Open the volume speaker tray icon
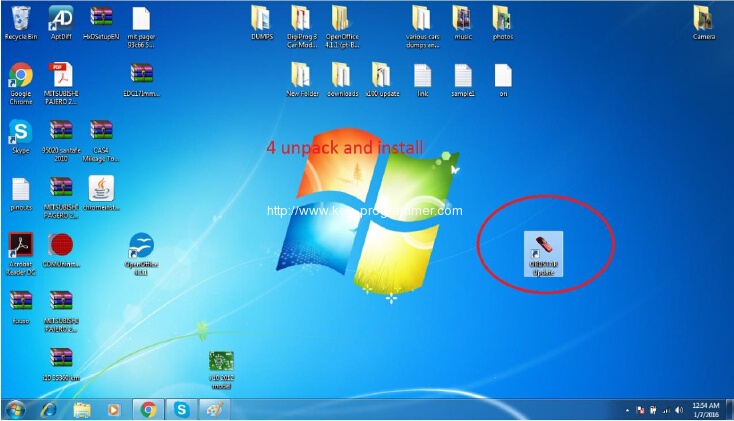The image size is (734, 421). coord(679,411)
